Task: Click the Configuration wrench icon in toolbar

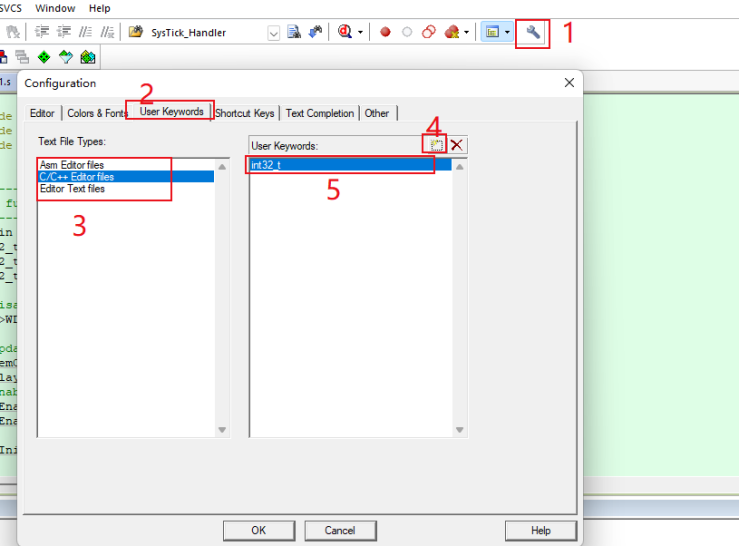Action: (533, 32)
